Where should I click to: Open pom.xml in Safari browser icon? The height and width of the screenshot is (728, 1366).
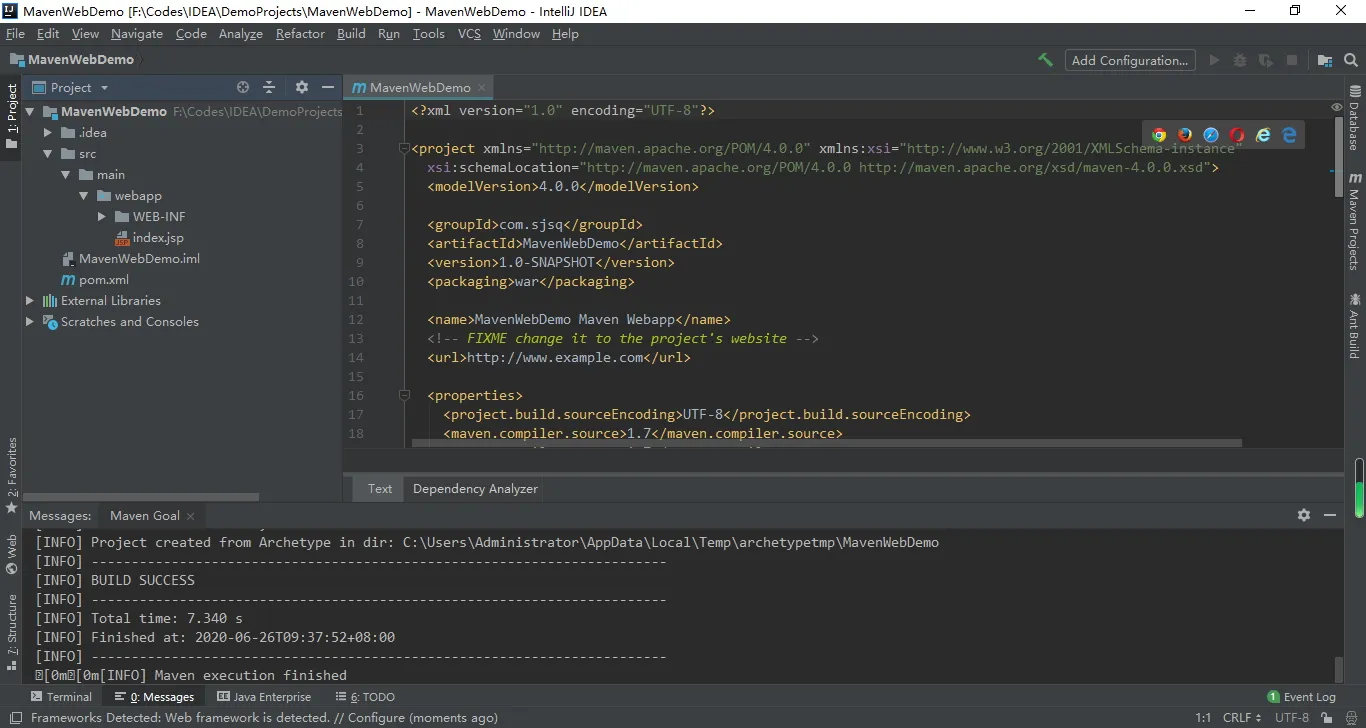pos(1211,135)
